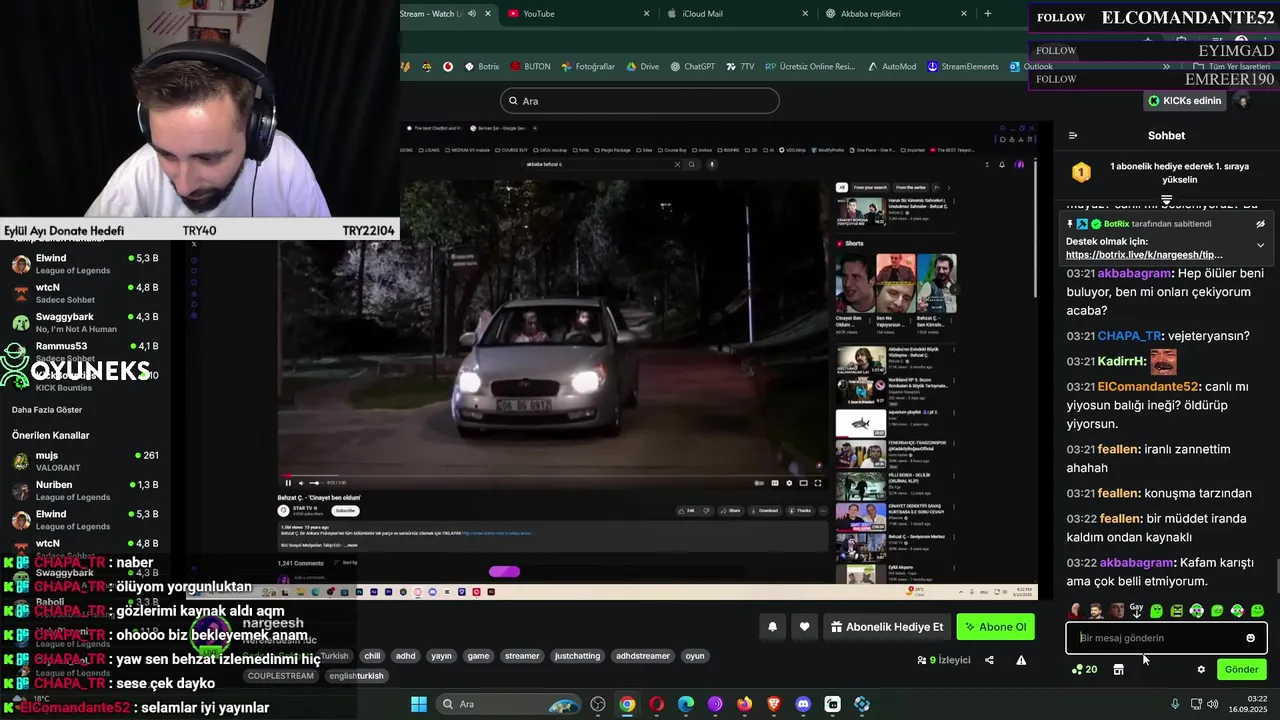The width and height of the screenshot is (1280, 720).
Task: Seek the YouTube video progress bar
Action: tap(552, 477)
